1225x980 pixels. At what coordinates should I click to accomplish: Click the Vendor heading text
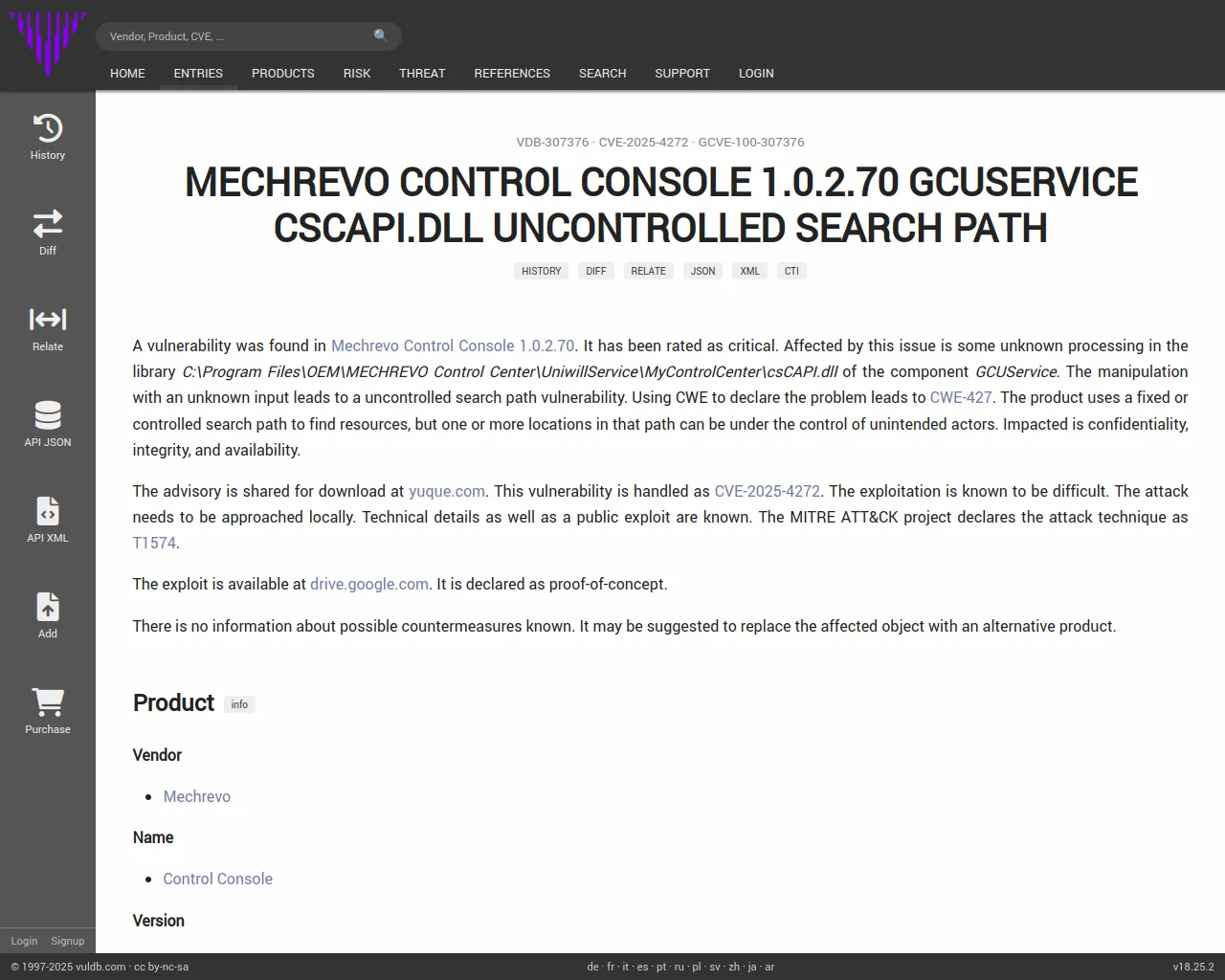[x=157, y=755]
